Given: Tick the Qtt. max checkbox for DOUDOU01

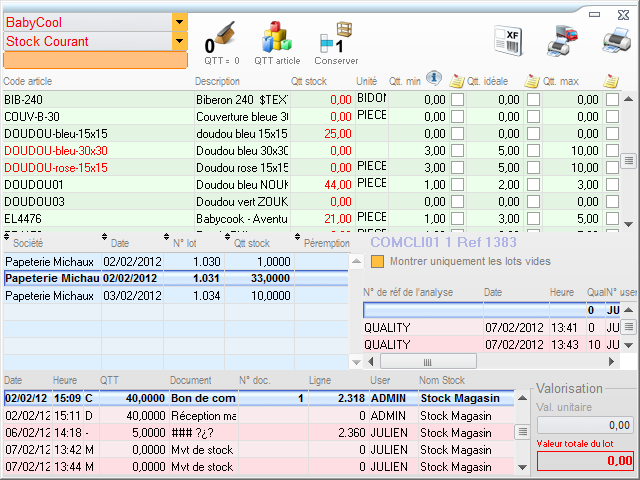Looking at the screenshot, I should click(611, 184).
